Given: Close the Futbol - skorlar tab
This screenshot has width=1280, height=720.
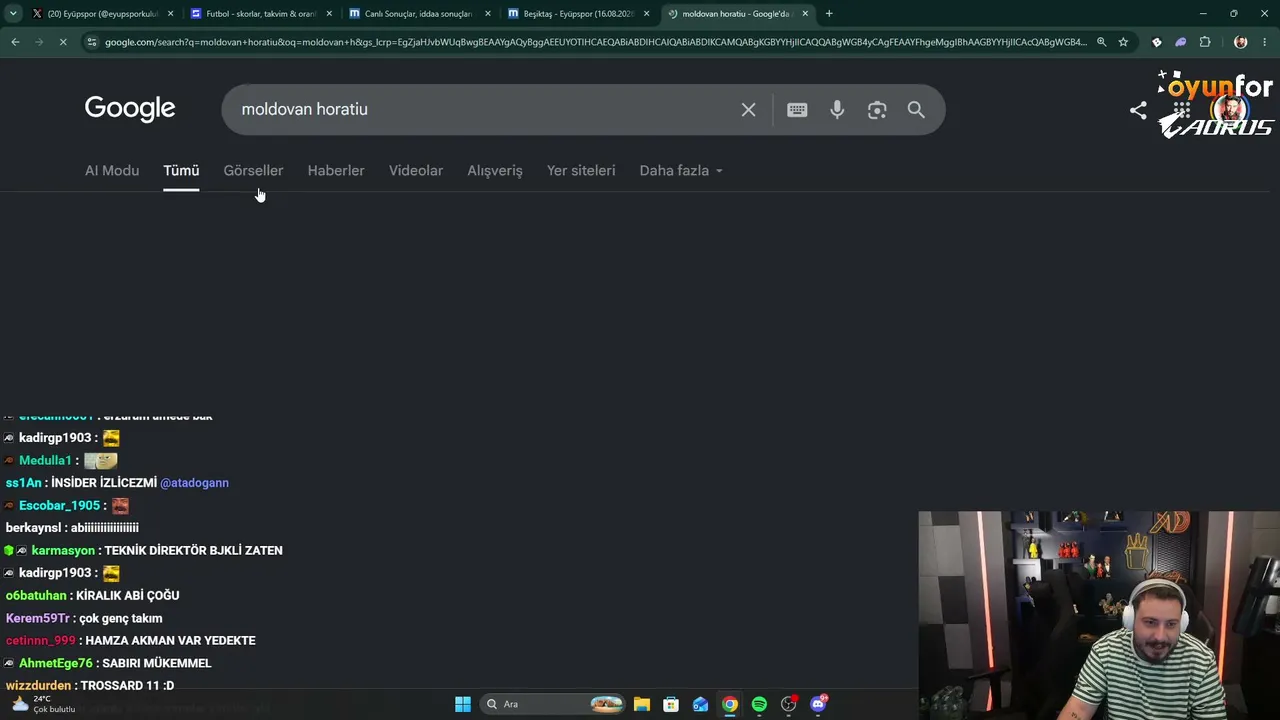Looking at the screenshot, I should point(329,14).
